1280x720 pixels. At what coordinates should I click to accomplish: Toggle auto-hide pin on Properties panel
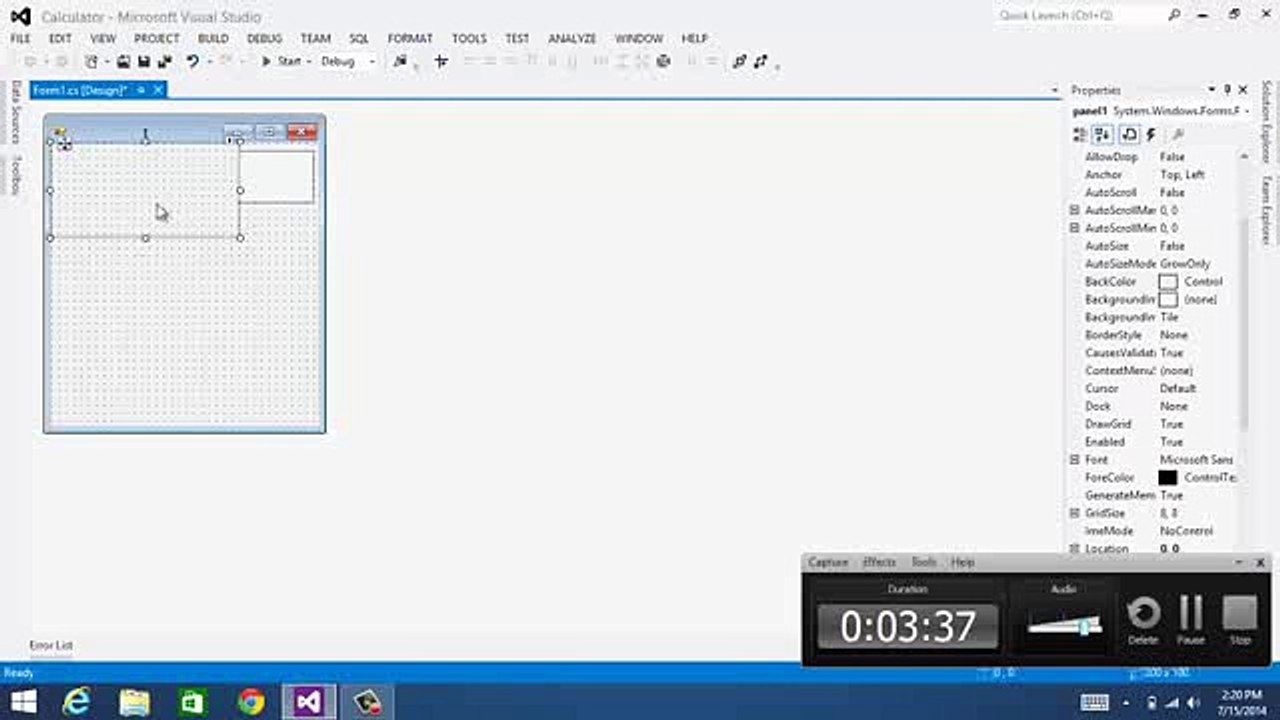pyautogui.click(x=1227, y=90)
